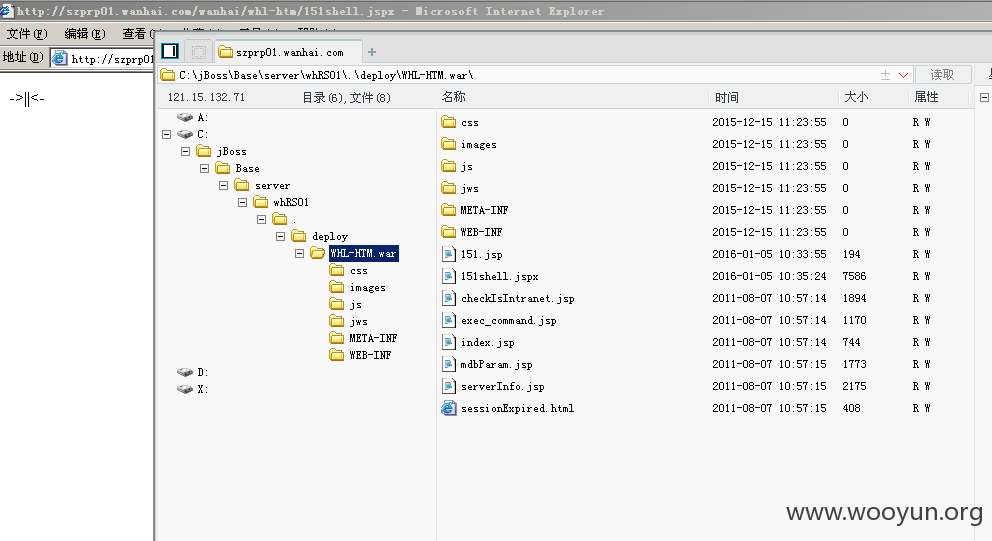Click the checkIsIntranet.jsp file icon

[449, 298]
